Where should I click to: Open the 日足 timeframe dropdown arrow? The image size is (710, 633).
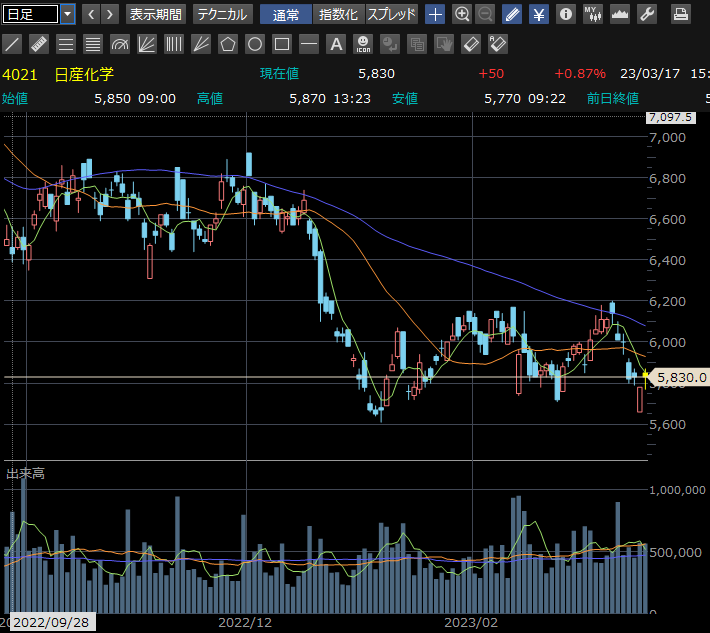click(67, 14)
